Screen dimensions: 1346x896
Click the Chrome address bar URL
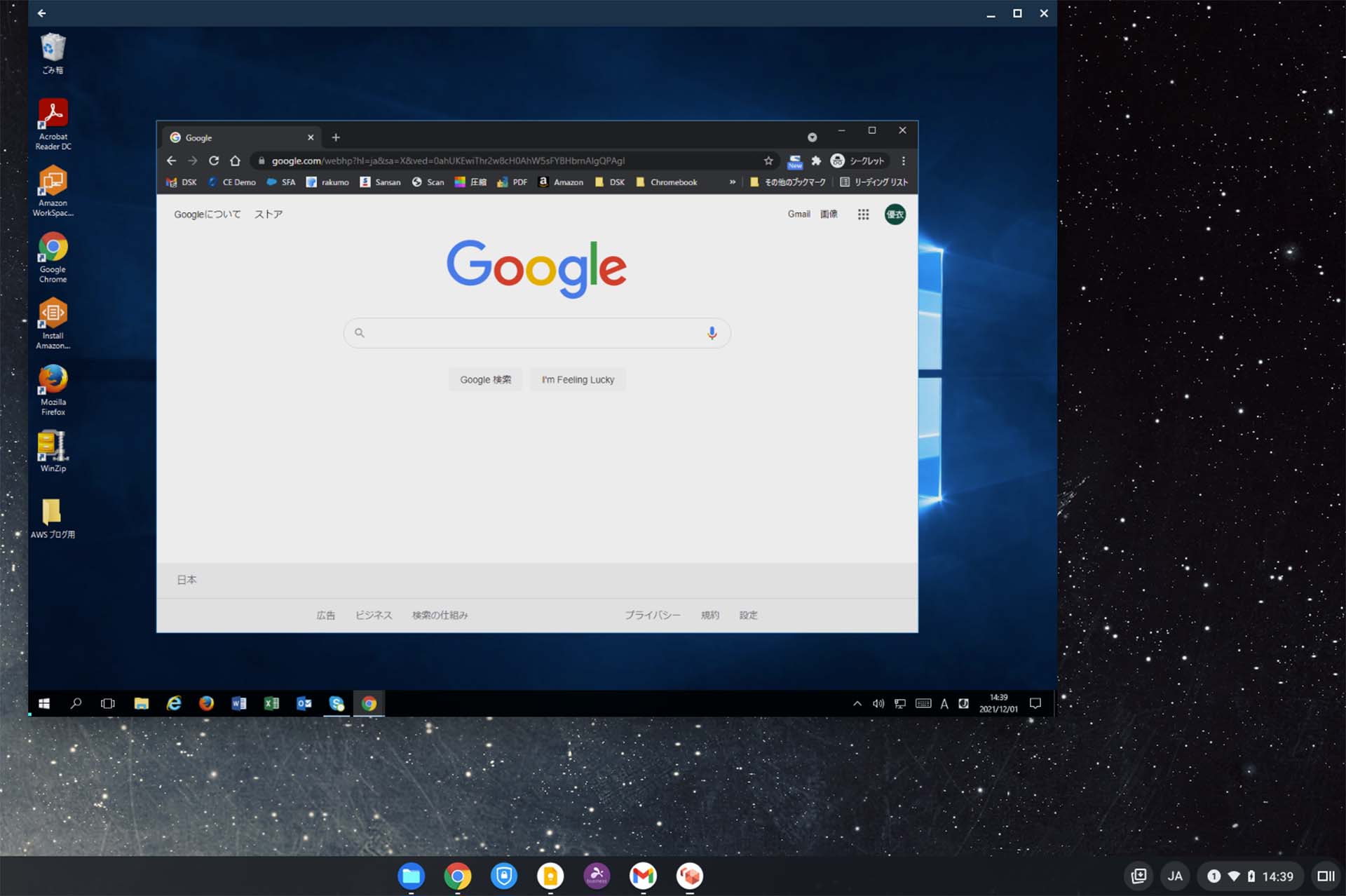448,161
